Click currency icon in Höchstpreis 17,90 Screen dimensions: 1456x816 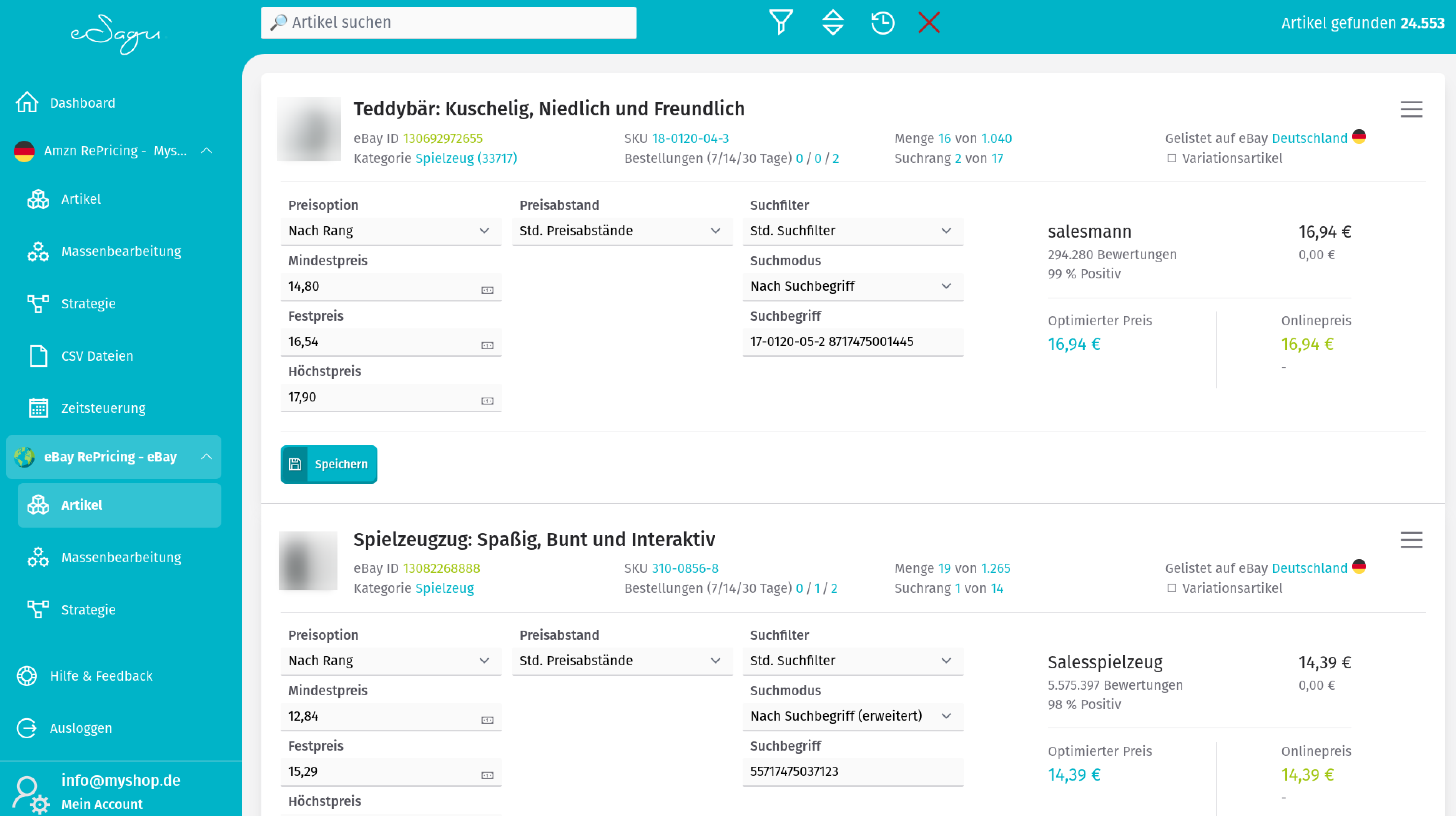pos(487,401)
